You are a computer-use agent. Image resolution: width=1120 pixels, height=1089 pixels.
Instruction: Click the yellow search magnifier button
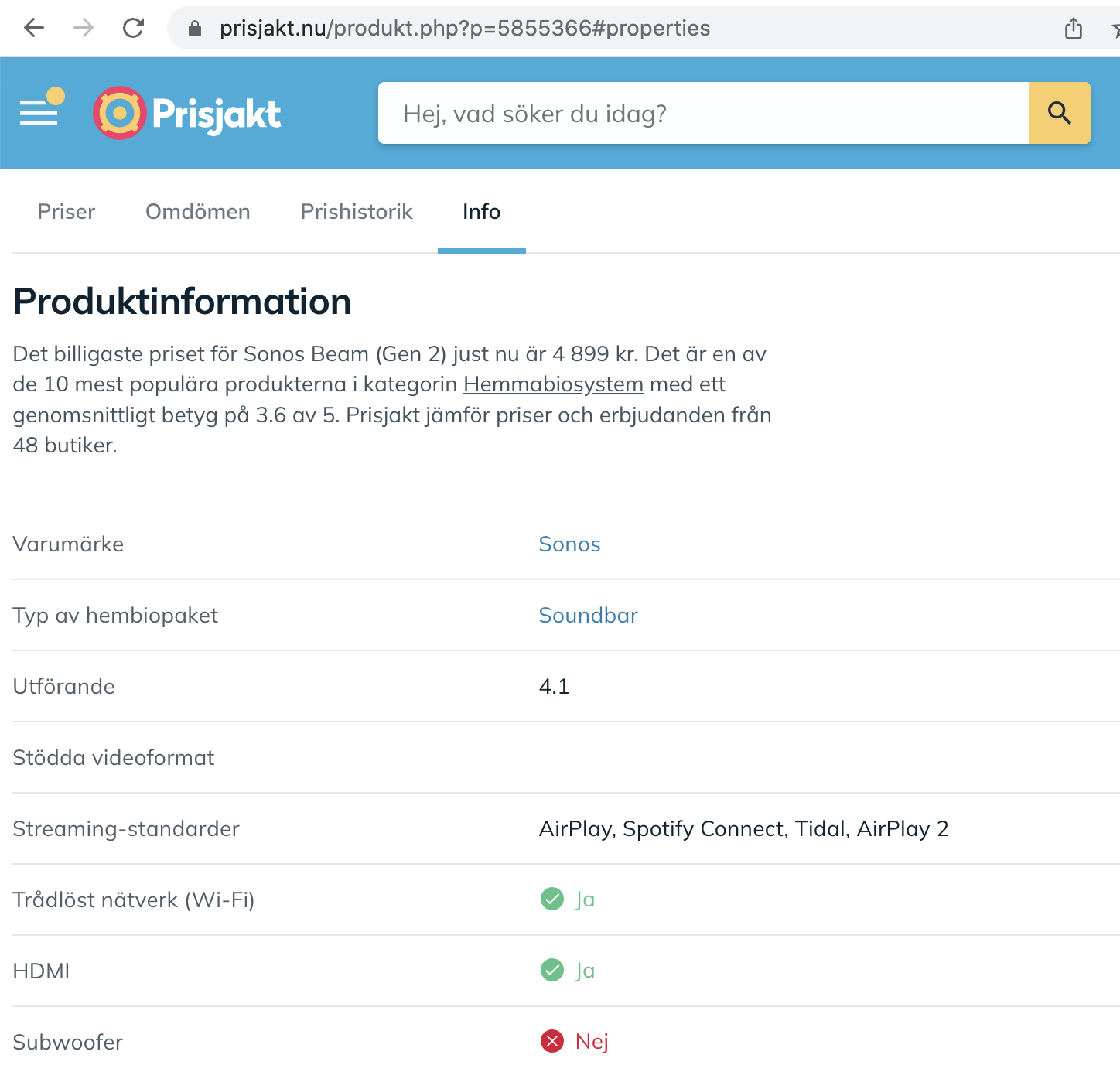[x=1060, y=113]
